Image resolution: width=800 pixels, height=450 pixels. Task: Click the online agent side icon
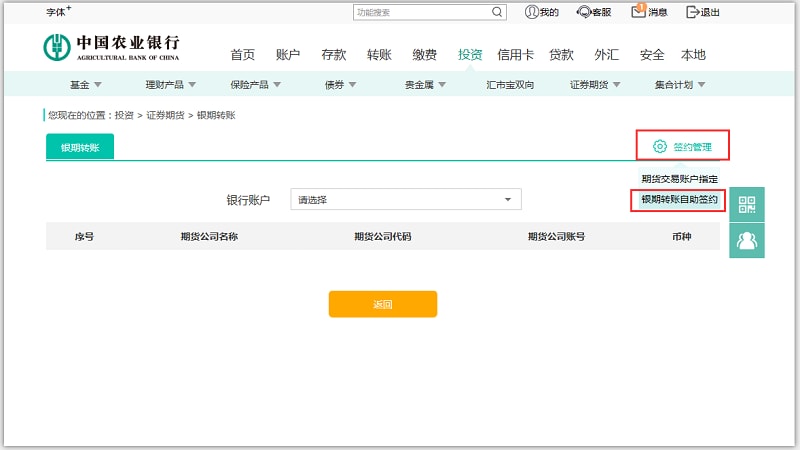click(747, 240)
